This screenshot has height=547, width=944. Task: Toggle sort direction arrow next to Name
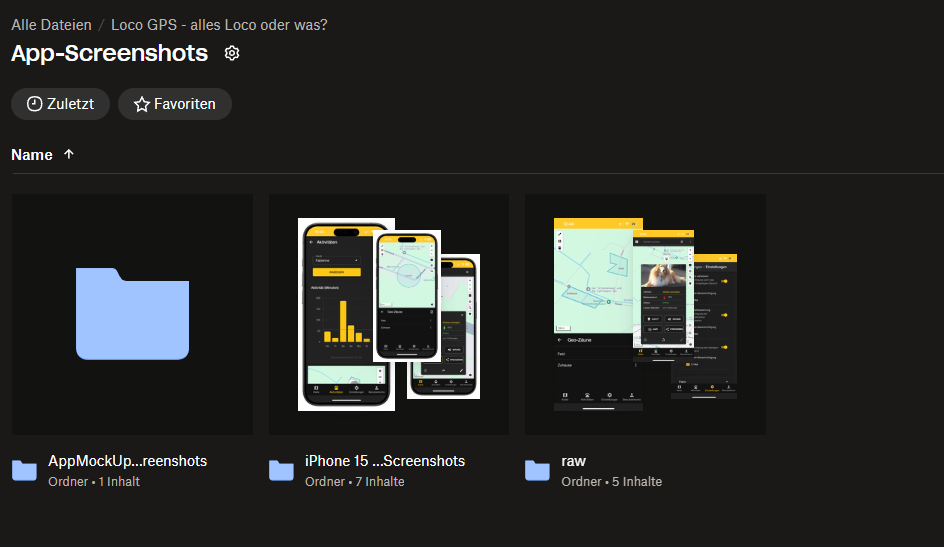[x=69, y=154]
